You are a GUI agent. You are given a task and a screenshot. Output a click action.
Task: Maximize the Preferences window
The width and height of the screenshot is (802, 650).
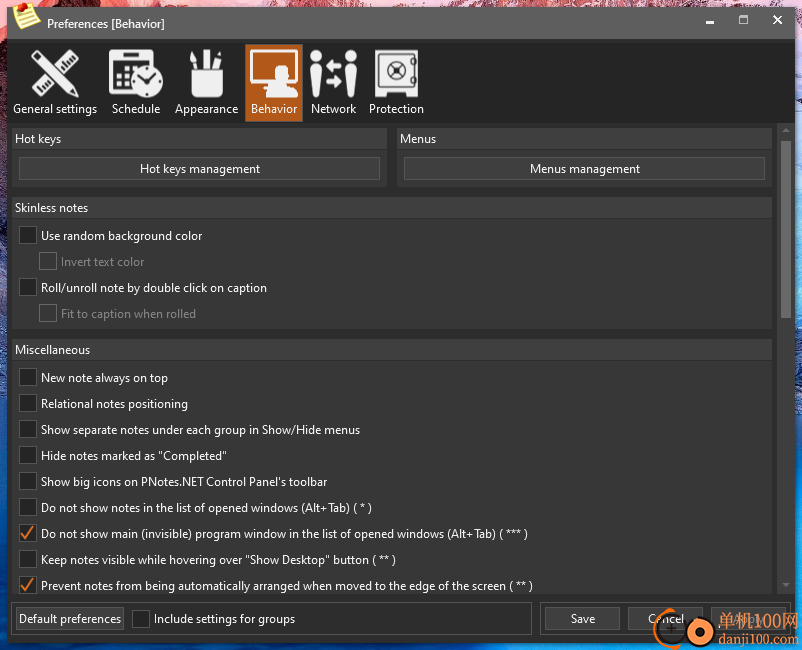pyautogui.click(x=743, y=20)
